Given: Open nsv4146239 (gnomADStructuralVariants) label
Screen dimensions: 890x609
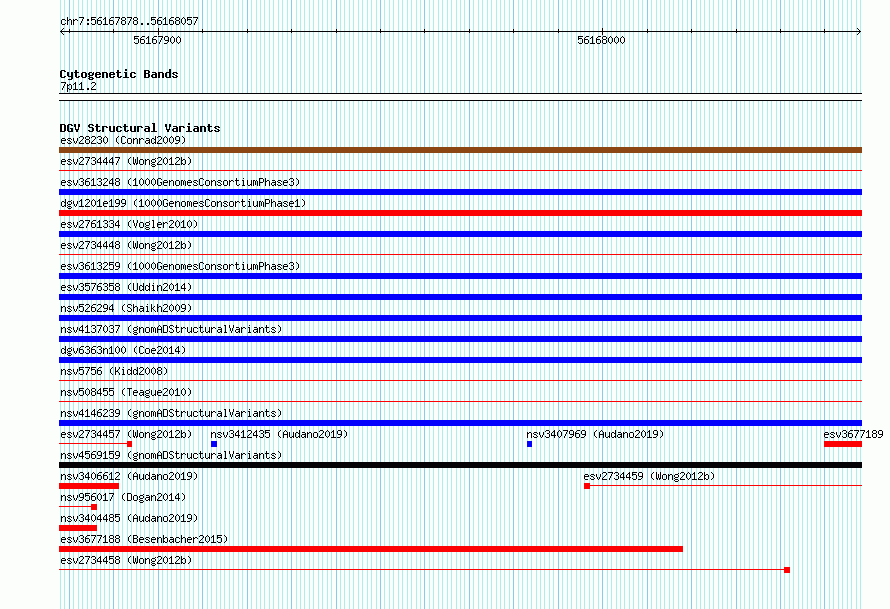Looking at the screenshot, I should pyautogui.click(x=171, y=413).
